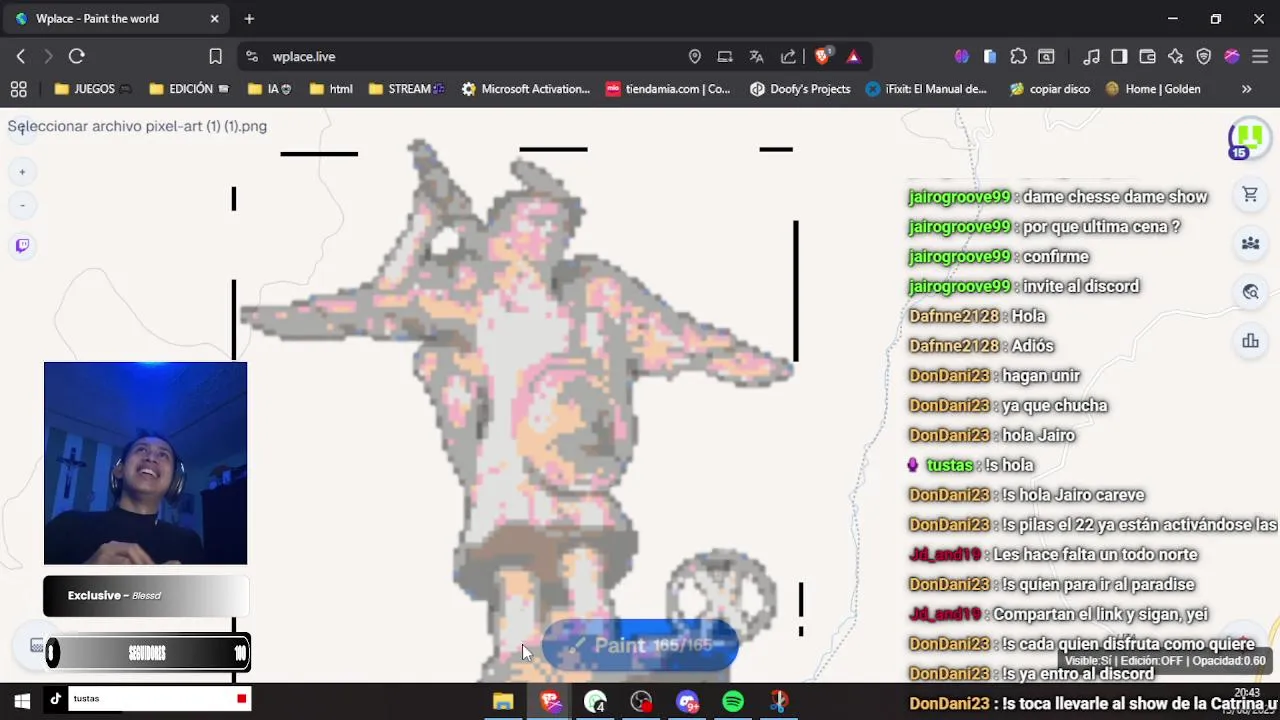Image resolution: width=1280 pixels, height=720 pixels.
Task: Zoom in with the map plus button
Action: (22, 172)
